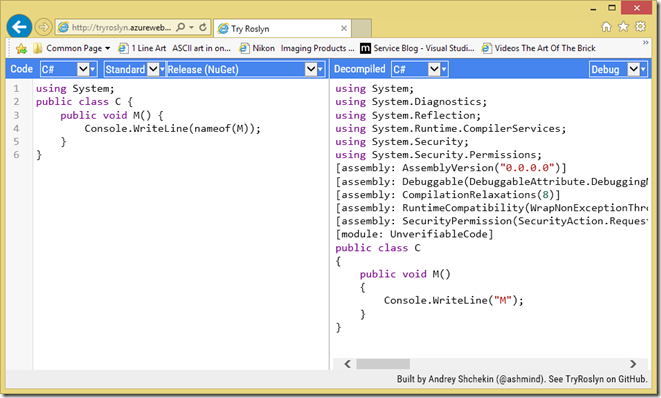Click the add-to-favorites star icon on bookmarks bar
This screenshot has width=661, height=398.
click(x=21, y=48)
